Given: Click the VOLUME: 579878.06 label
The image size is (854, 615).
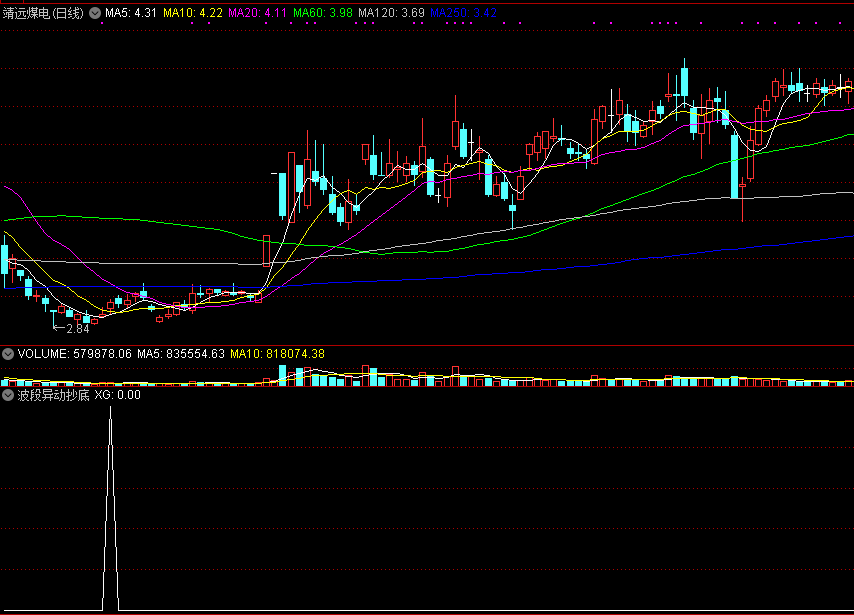Looking at the screenshot, I should (x=75, y=354).
